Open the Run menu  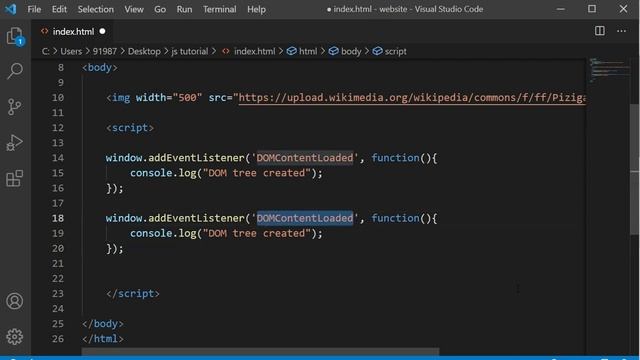[x=184, y=9]
